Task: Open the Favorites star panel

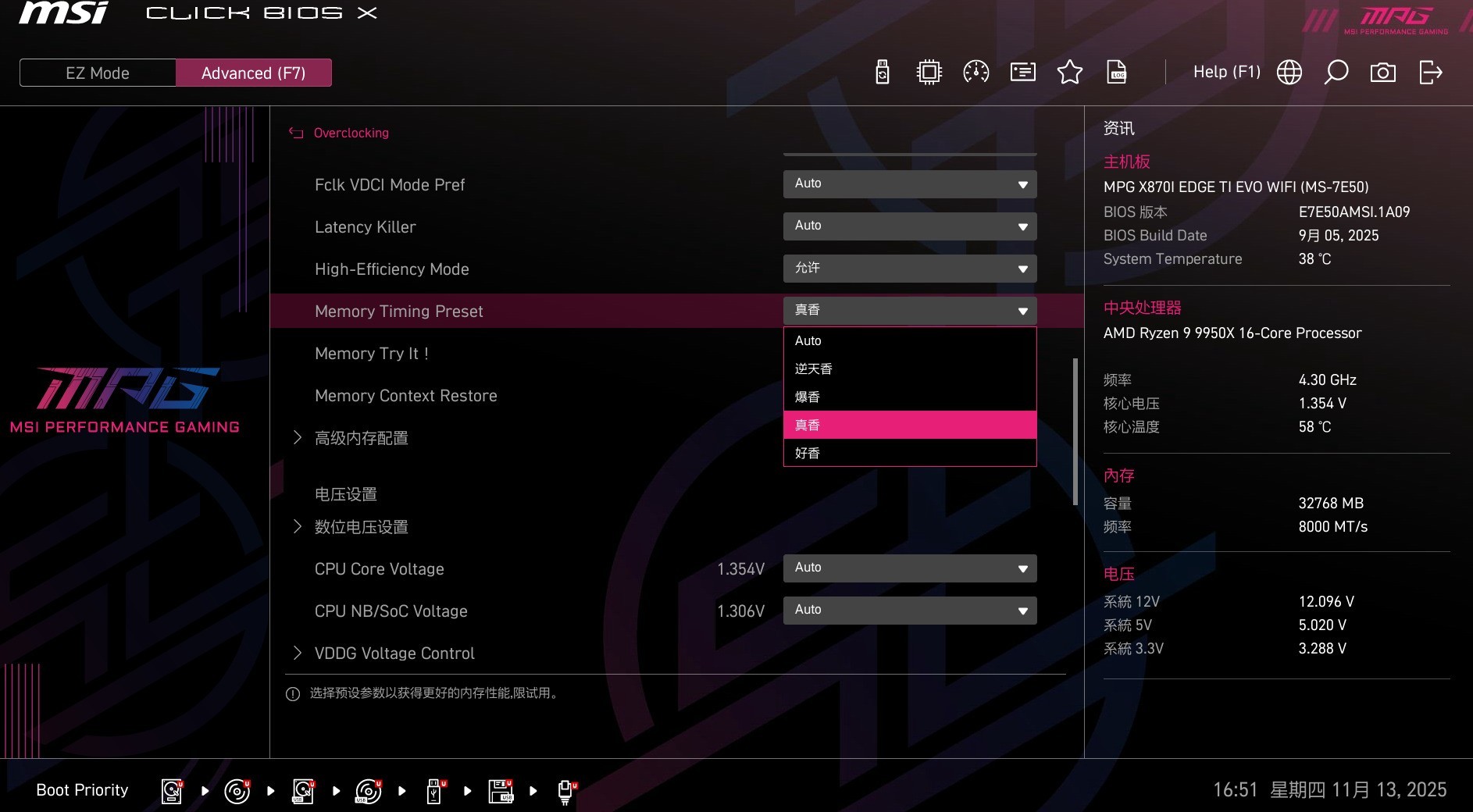Action: 1070,72
